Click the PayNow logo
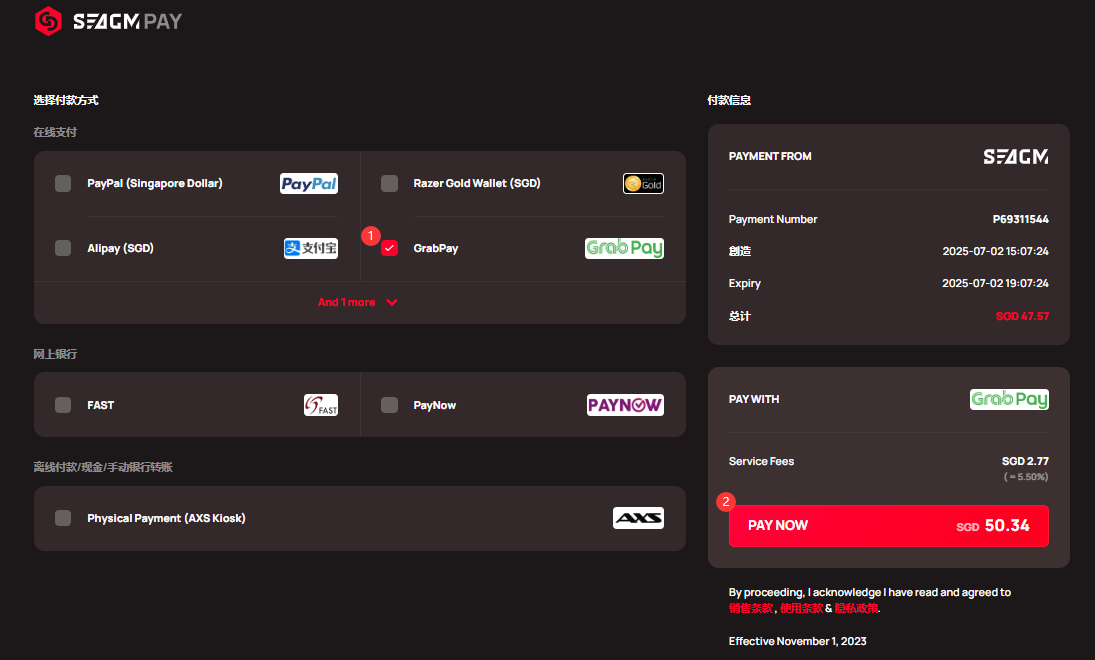1095x660 pixels. [x=625, y=405]
